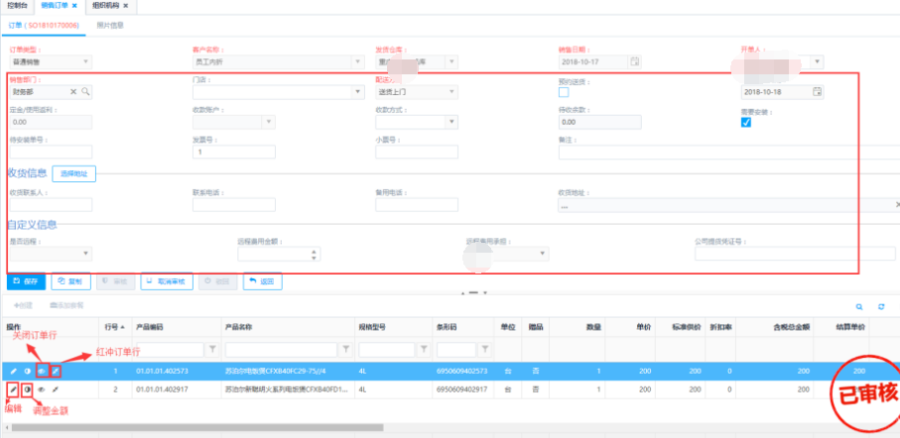Open the calendar picker for 销售日期
The height and width of the screenshot is (438, 900).
(x=634, y=61)
